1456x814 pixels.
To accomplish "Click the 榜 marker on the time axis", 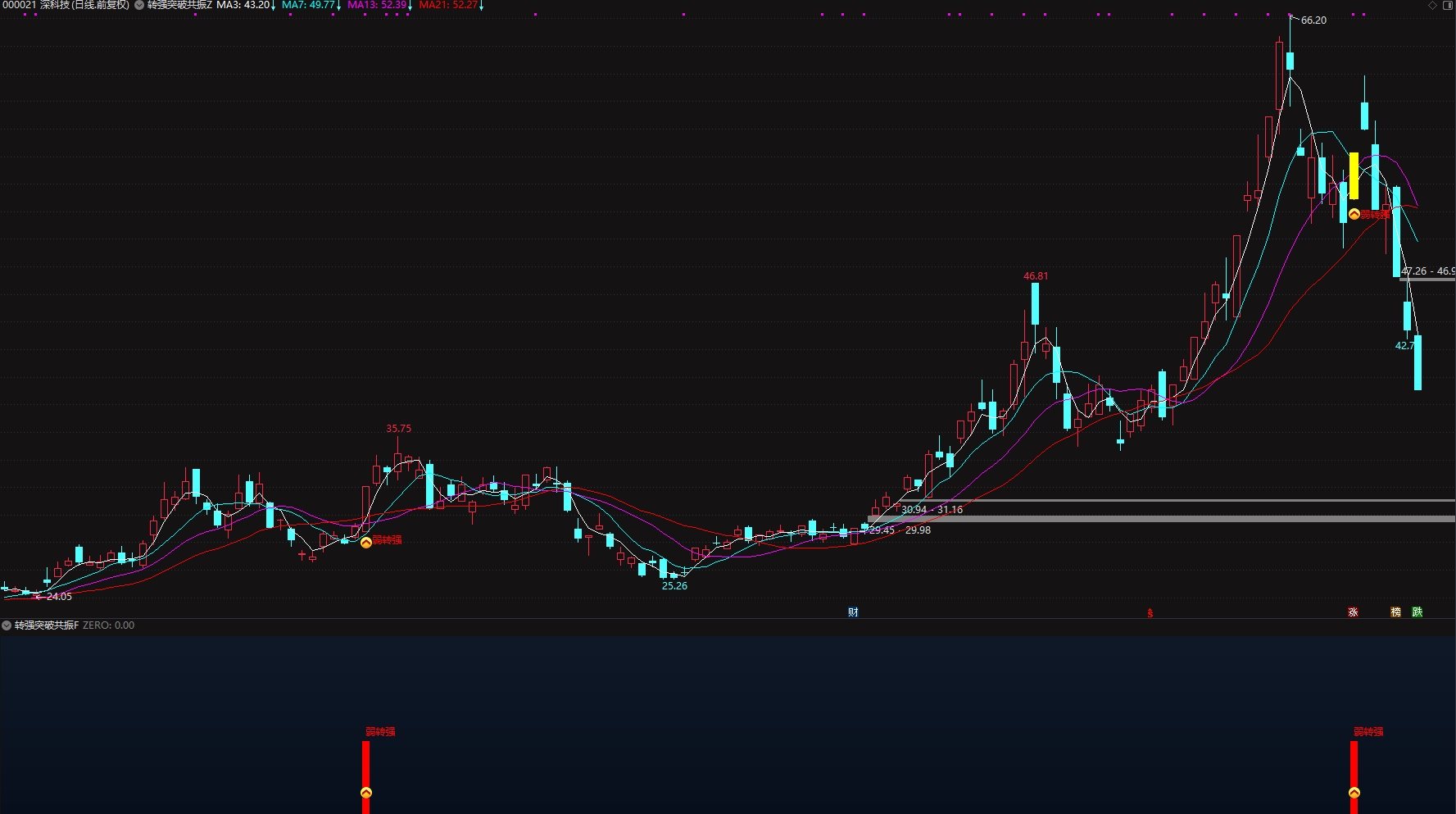I will [1395, 612].
